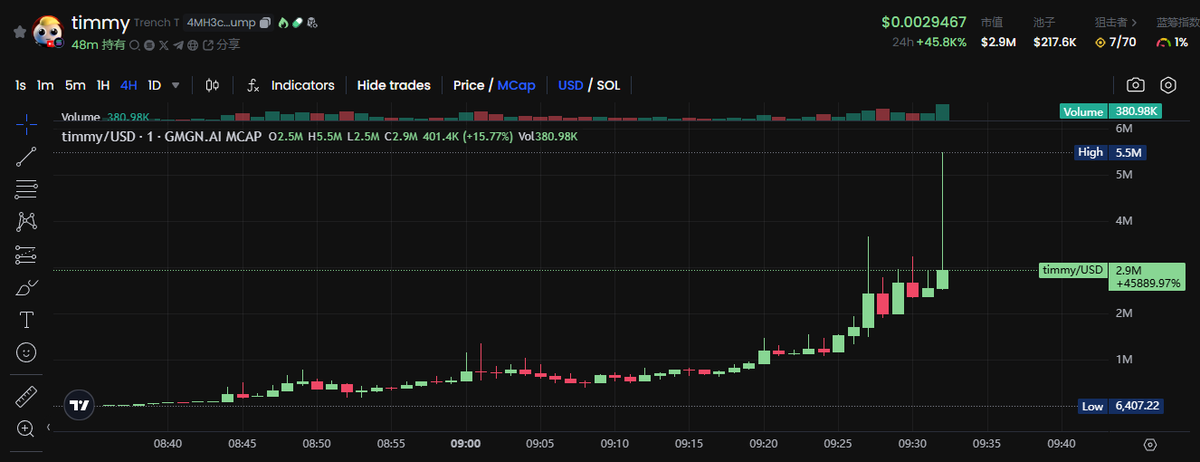The height and width of the screenshot is (462, 1200).
Task: Select the position forecasting tool
Action: click(x=27, y=254)
